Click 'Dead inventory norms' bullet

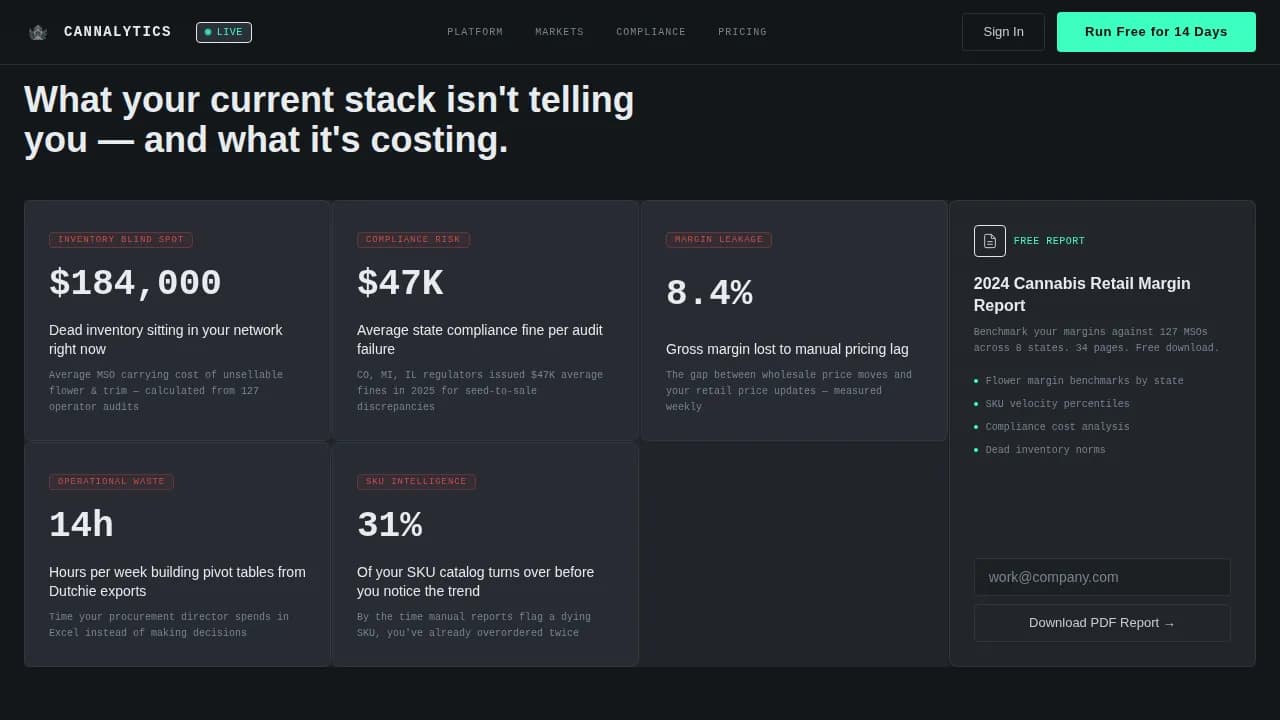1045,450
